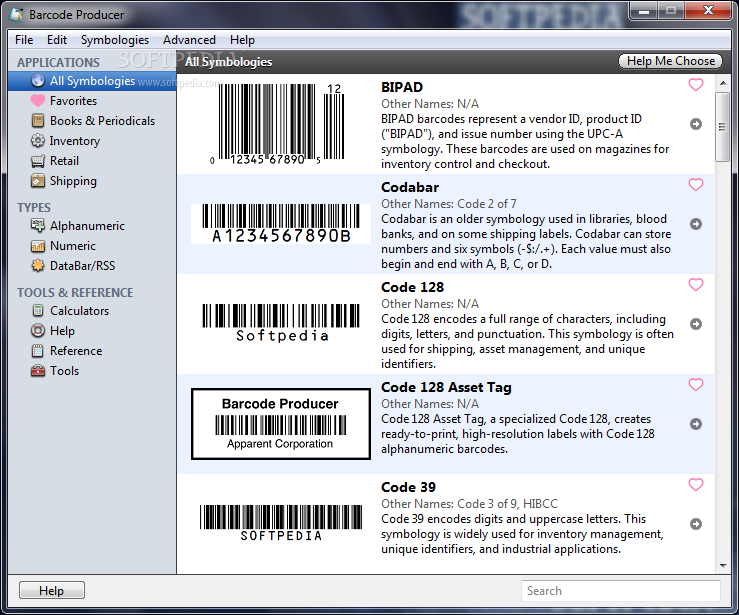Select Numeric label under Types
Screen dimensions: 739x615
click(x=73, y=246)
